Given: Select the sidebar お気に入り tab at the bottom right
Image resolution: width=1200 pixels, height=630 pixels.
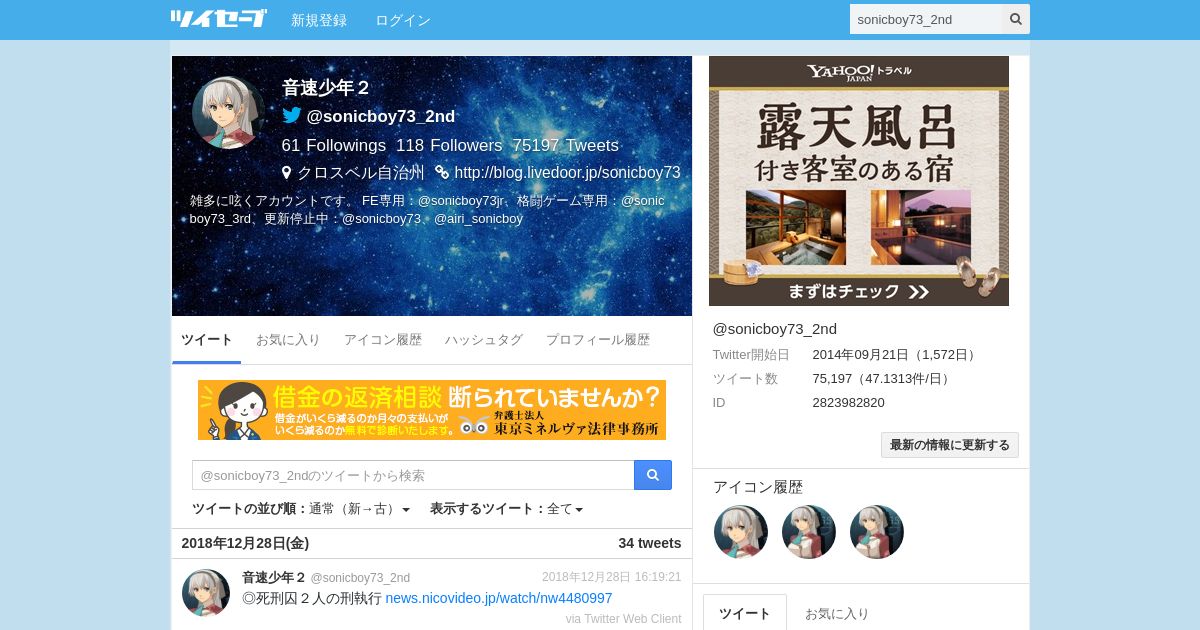Looking at the screenshot, I should point(837,613).
